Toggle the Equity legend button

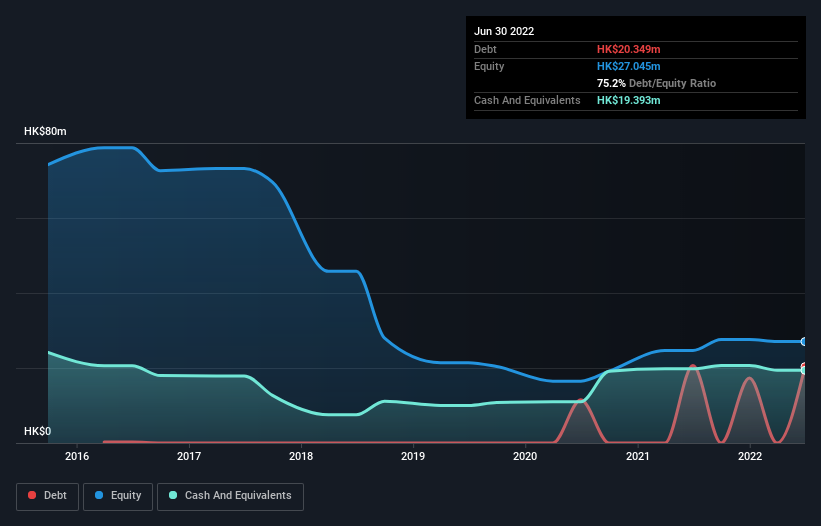(x=118, y=496)
